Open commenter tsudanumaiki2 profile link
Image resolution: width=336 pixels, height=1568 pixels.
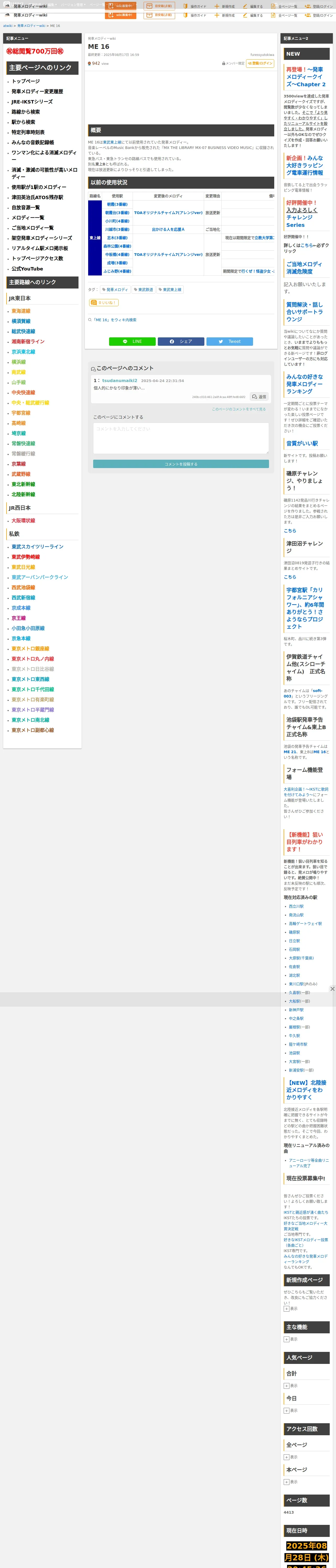pyautogui.click(x=120, y=381)
